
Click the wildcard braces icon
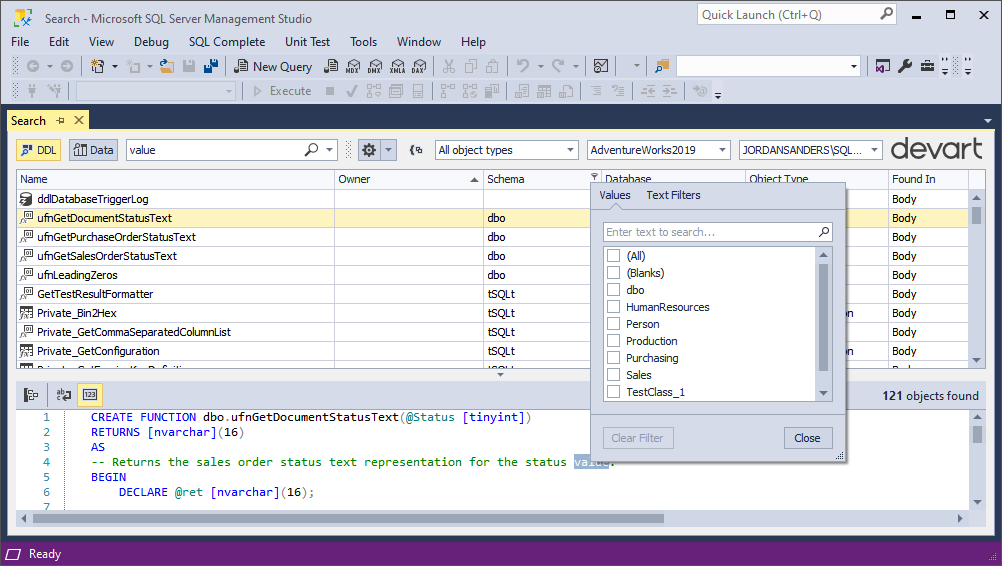pos(416,150)
